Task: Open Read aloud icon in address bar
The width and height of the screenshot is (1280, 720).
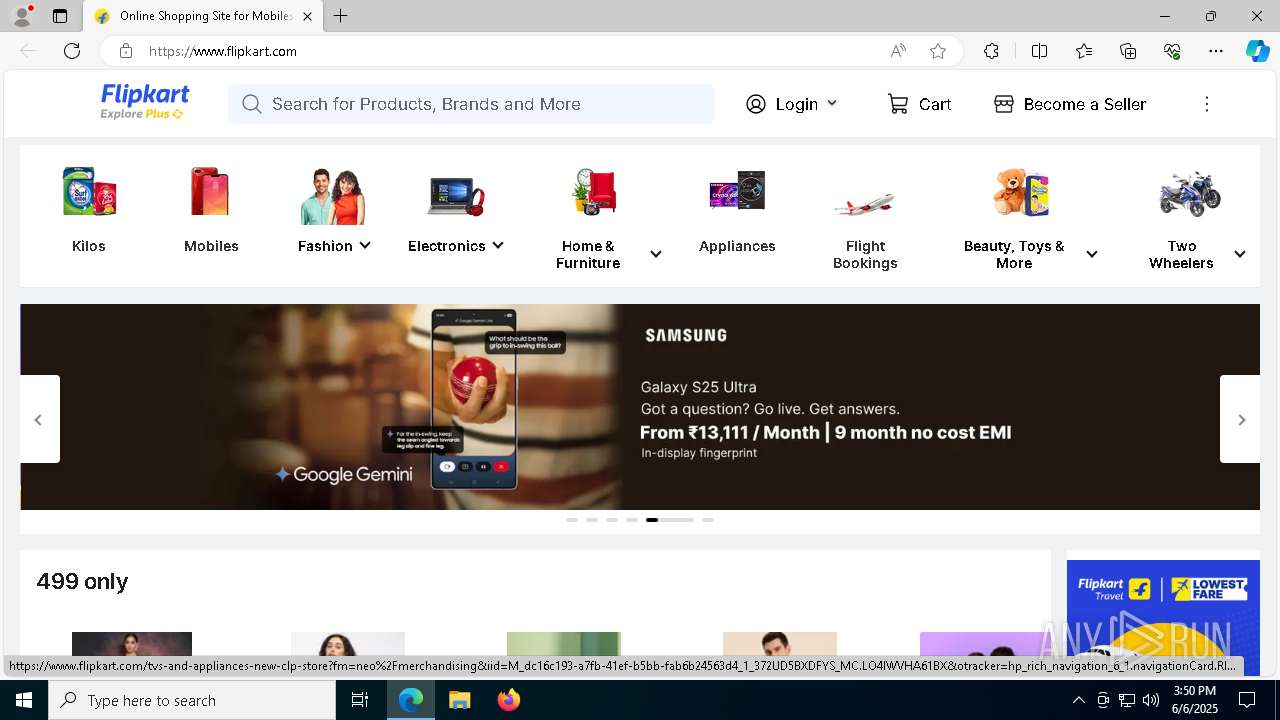Action: click(x=898, y=51)
